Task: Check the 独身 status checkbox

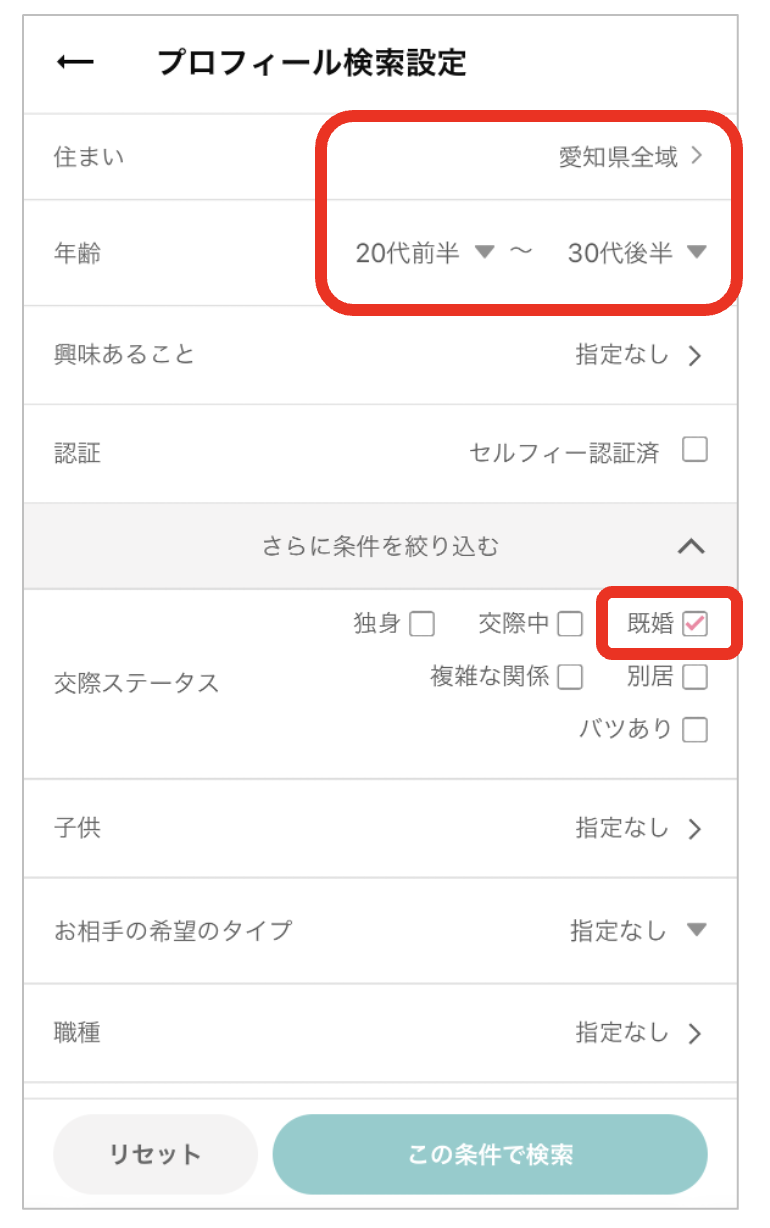Action: coord(422,625)
